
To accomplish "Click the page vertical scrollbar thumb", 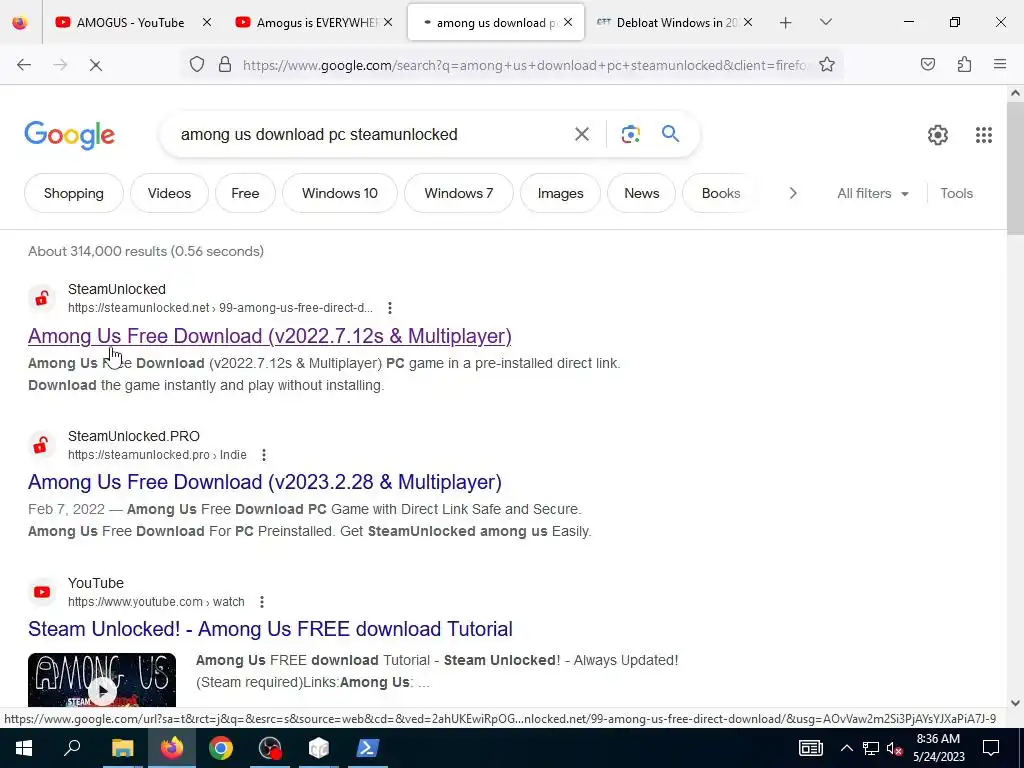I will tap(1015, 170).
